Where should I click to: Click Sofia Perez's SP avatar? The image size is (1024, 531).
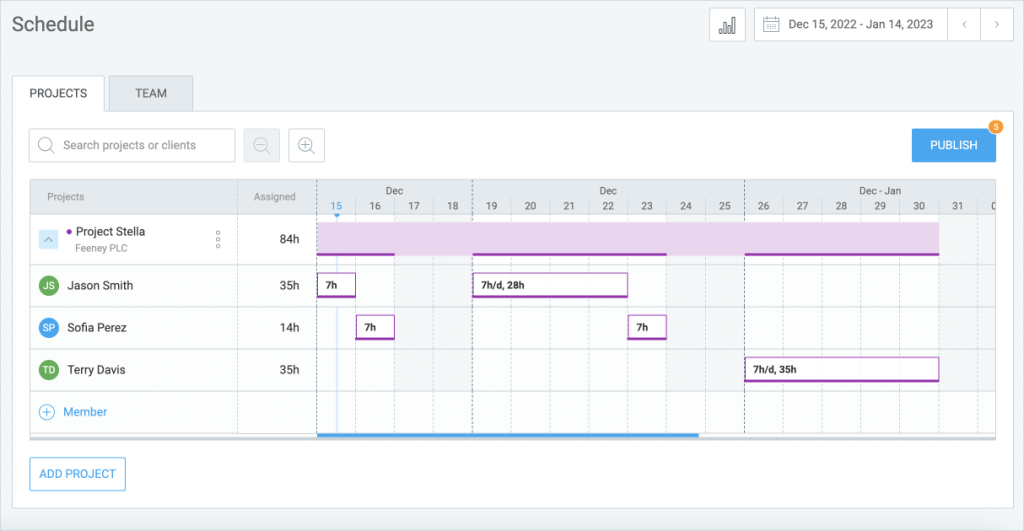(x=49, y=327)
